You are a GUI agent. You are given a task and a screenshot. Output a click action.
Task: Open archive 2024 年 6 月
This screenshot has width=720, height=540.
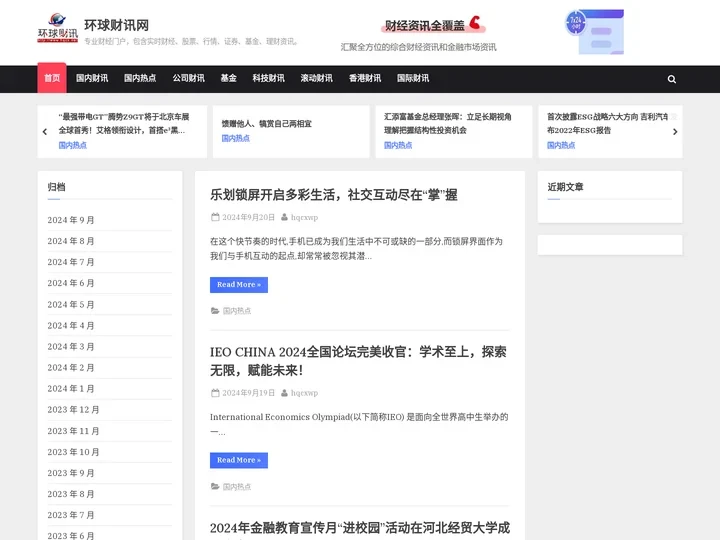click(71, 283)
